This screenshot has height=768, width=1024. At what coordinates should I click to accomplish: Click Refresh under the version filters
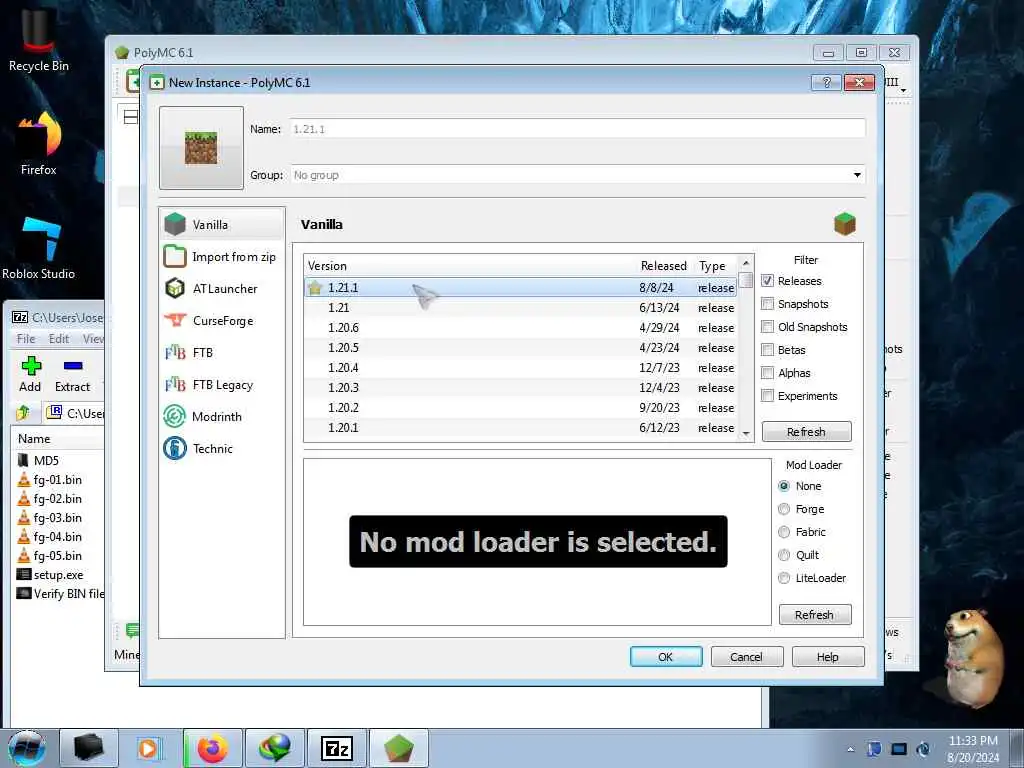point(807,432)
